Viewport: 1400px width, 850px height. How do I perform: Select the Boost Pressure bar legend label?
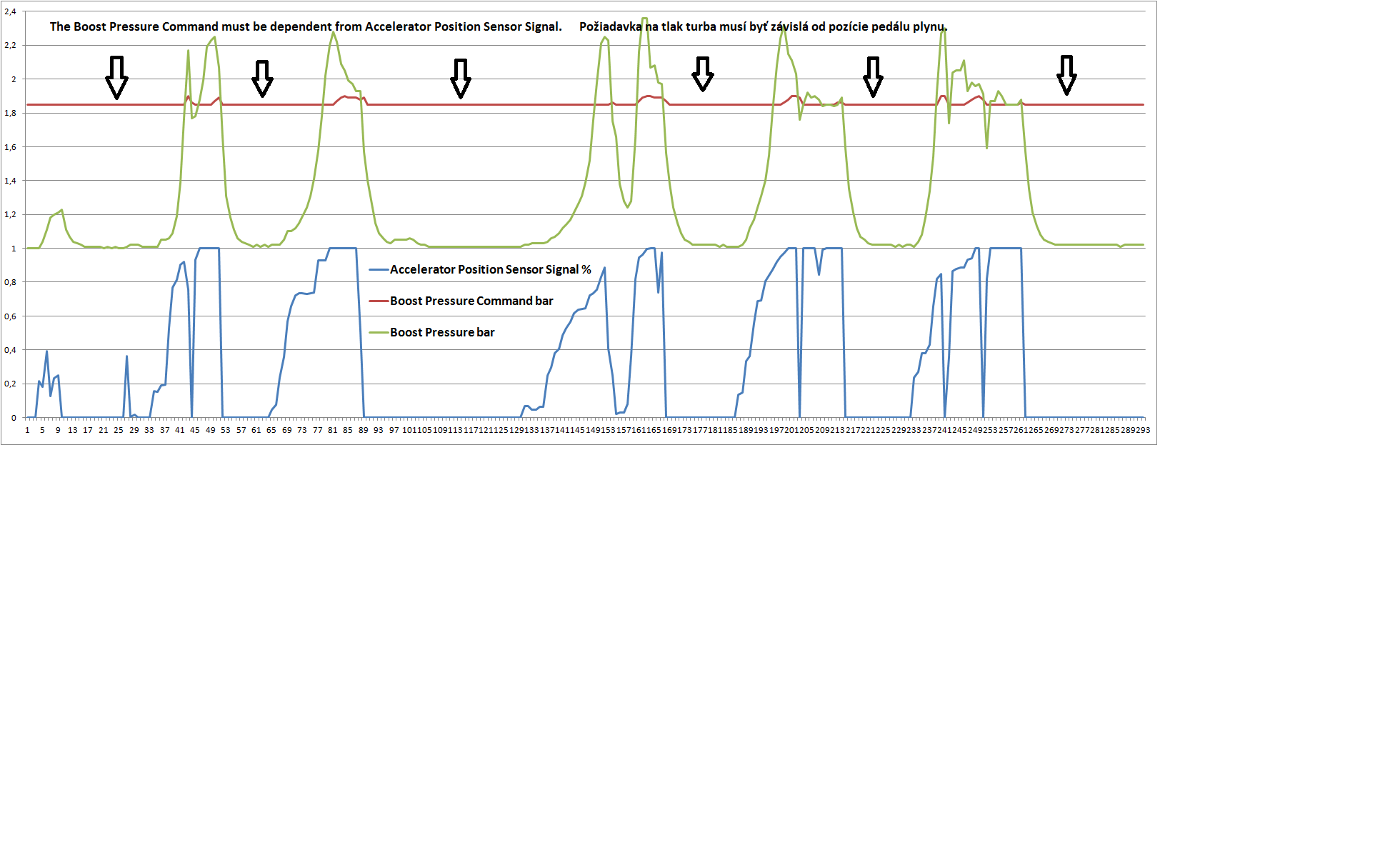click(x=442, y=333)
